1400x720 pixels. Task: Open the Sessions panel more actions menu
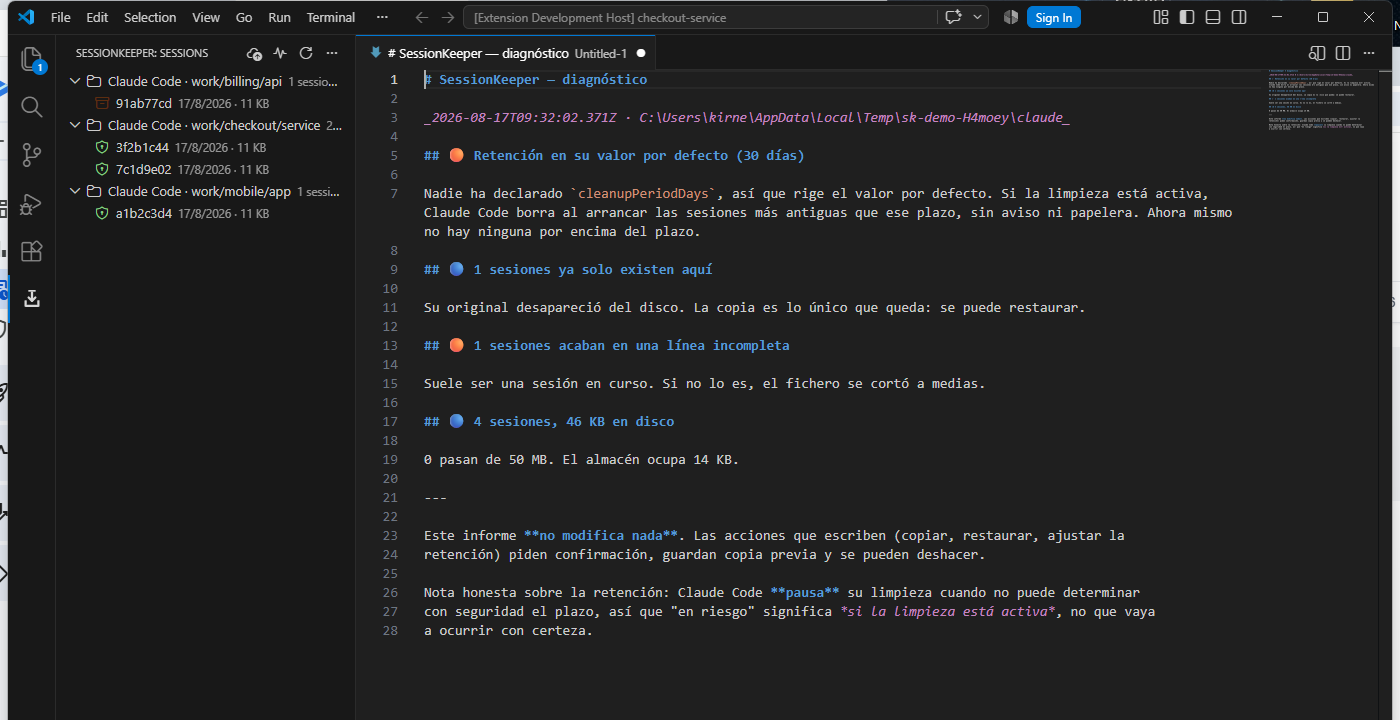coord(332,53)
